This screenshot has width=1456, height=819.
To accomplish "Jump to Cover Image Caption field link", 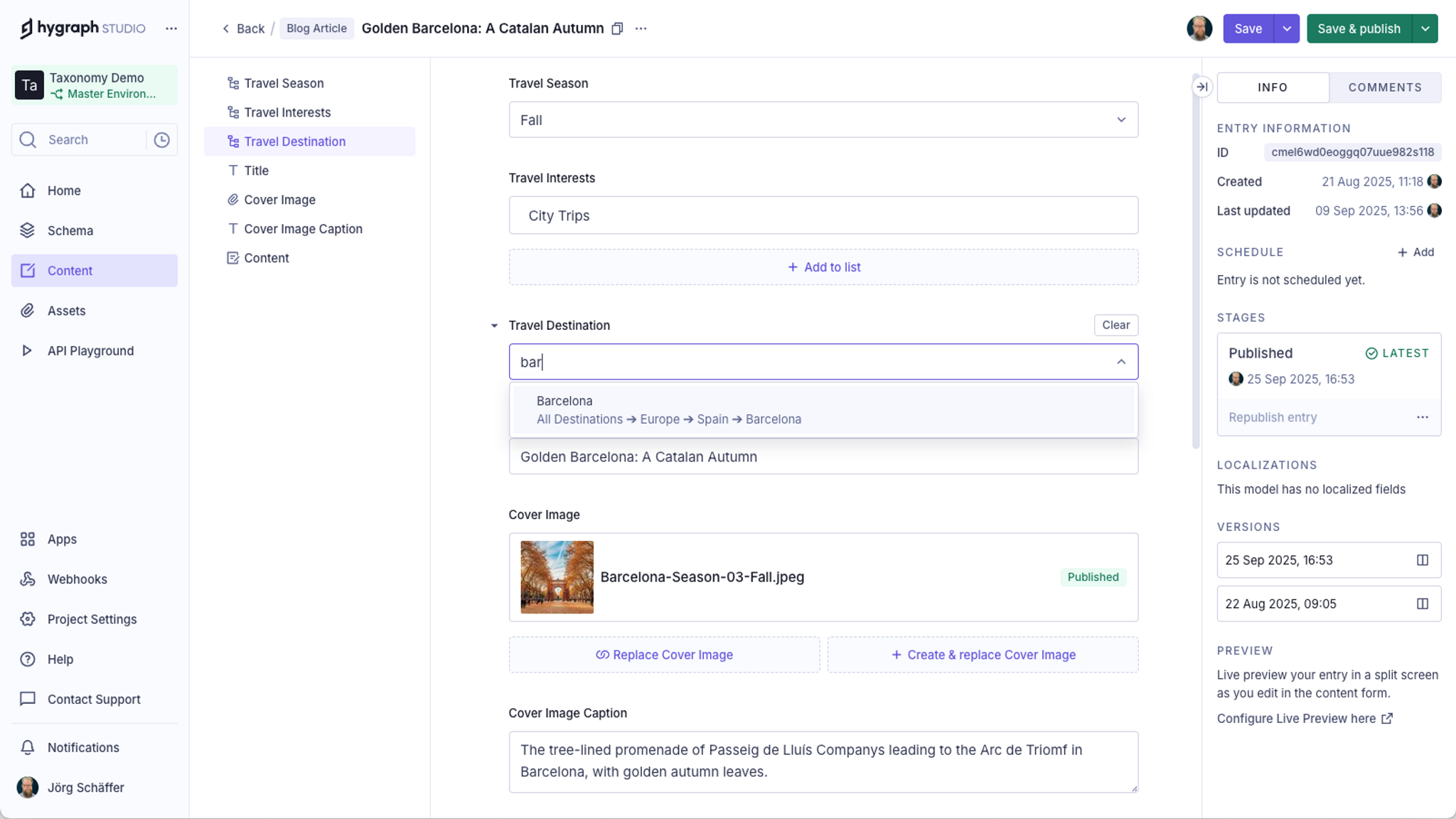I will [303, 229].
